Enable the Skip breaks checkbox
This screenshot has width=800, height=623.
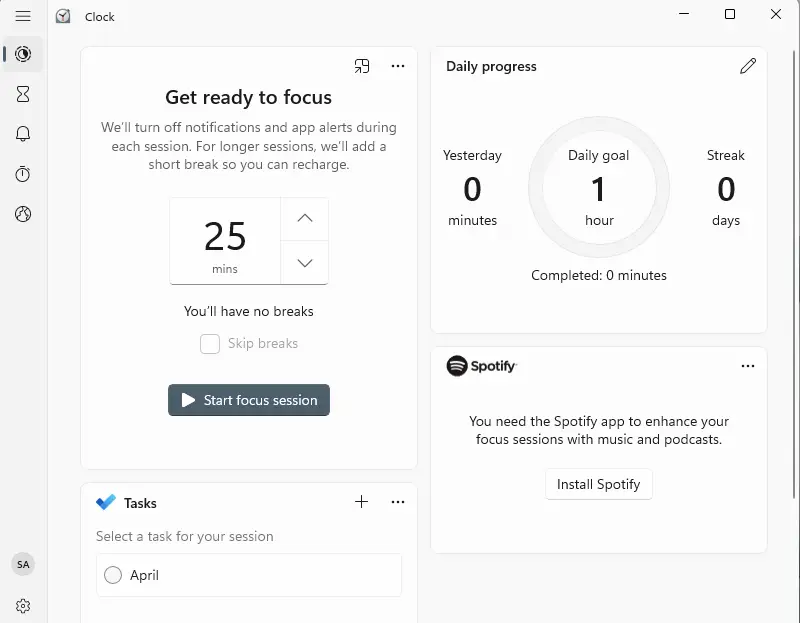[x=210, y=343]
